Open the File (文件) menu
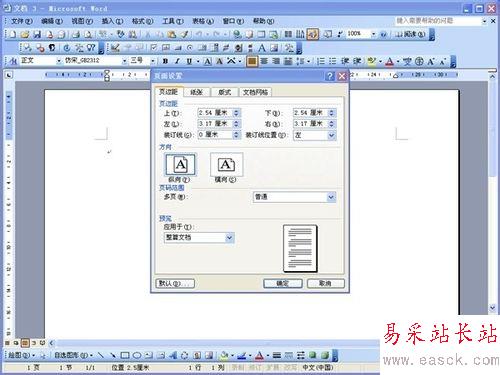The width and height of the screenshot is (500, 375). 22,21
